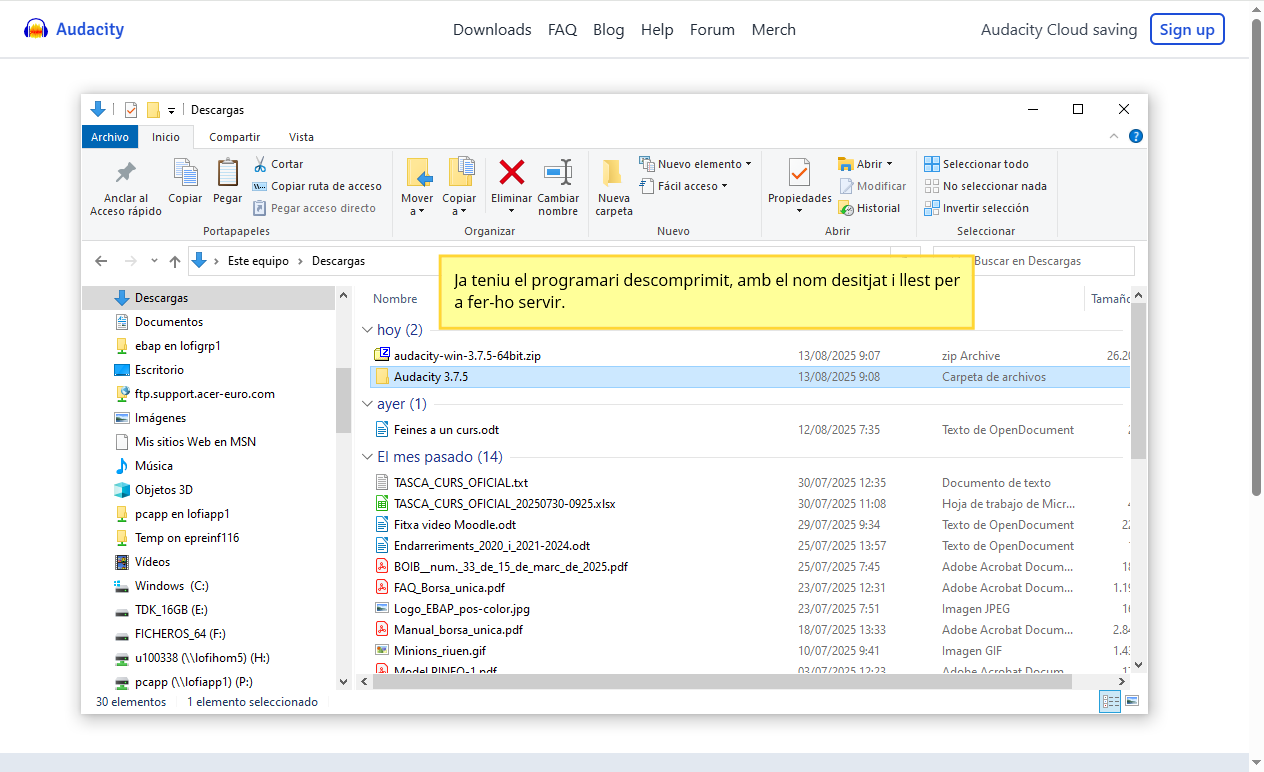Collapse the ayer (1) group
Image resolution: width=1264 pixels, height=772 pixels.
(366, 404)
